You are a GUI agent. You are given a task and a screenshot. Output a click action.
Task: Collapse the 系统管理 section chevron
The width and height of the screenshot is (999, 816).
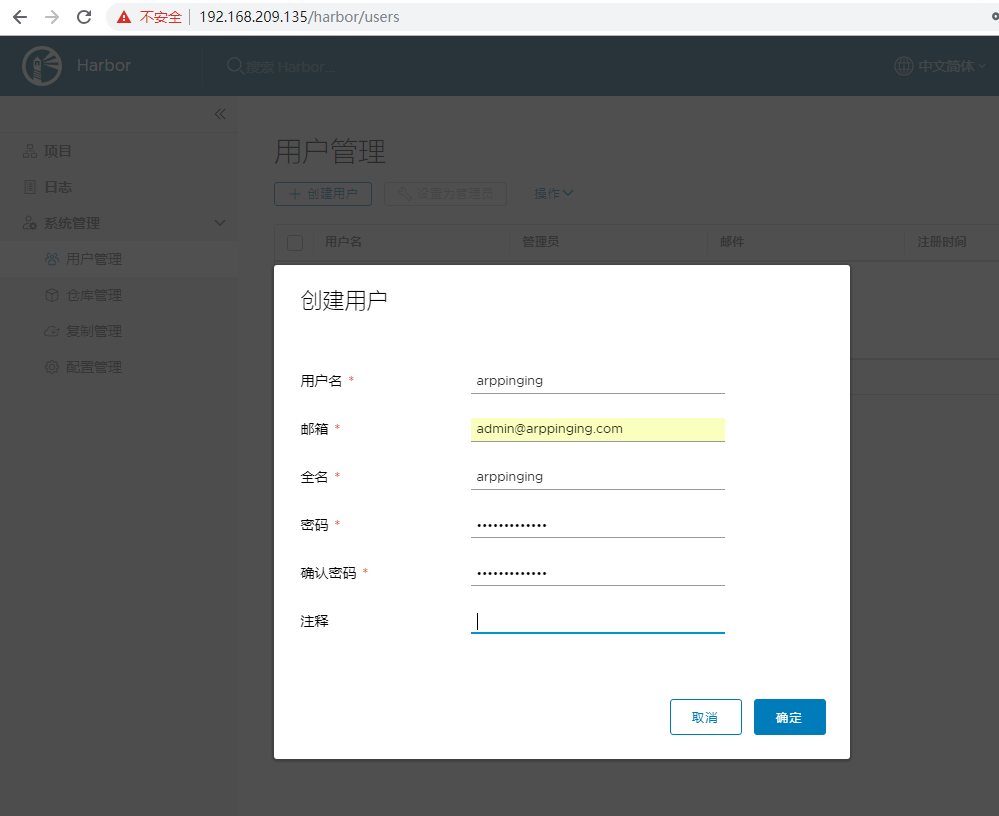[x=220, y=223]
